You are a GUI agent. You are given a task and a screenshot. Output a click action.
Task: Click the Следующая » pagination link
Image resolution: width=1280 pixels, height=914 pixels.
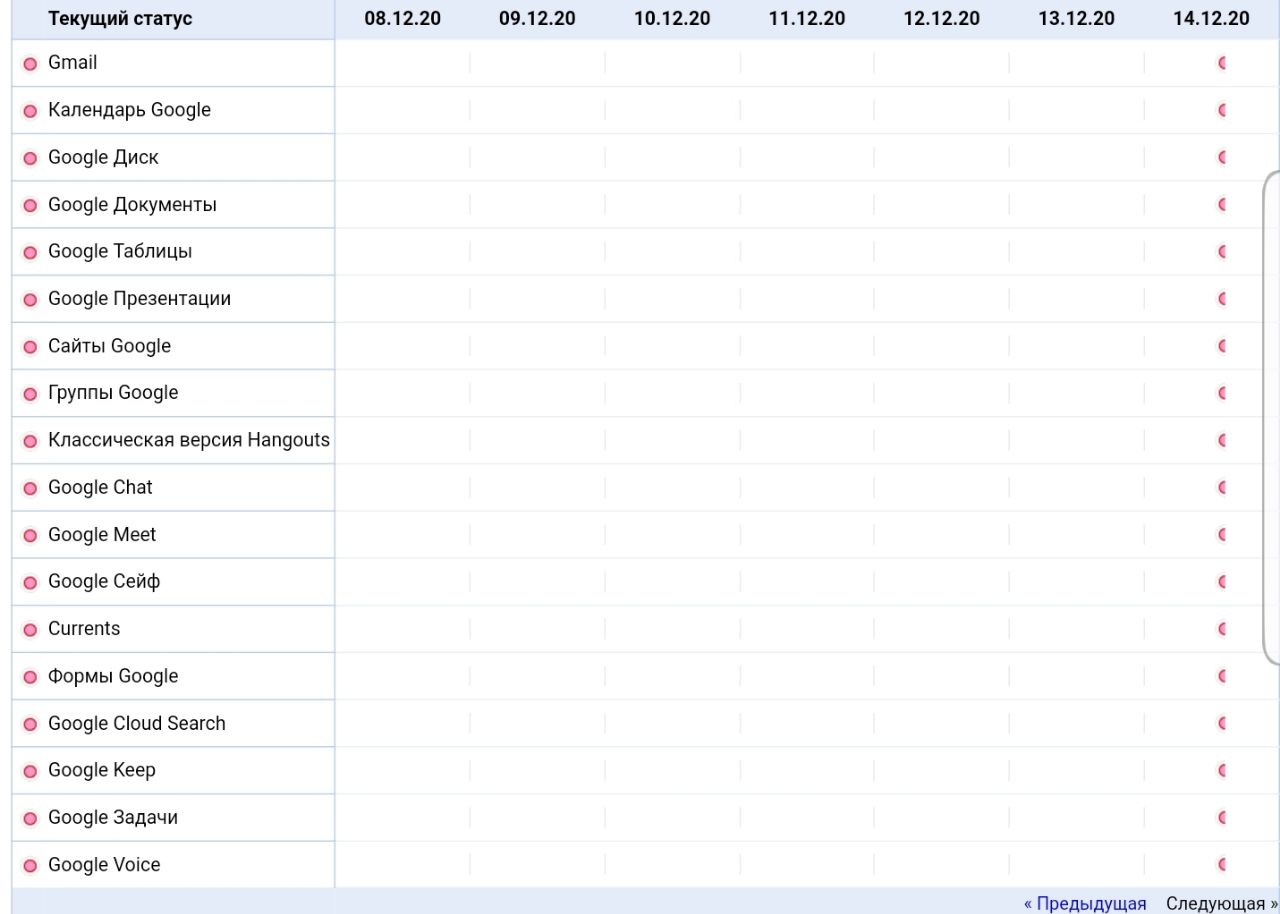pos(1222,904)
